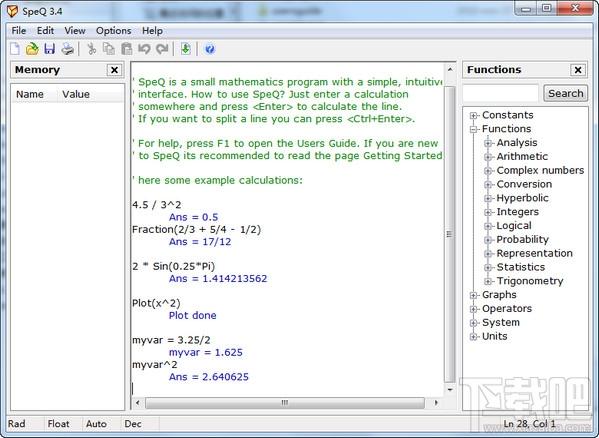Open a file with the folder icon
The height and width of the screenshot is (438, 599).
pos(32,49)
